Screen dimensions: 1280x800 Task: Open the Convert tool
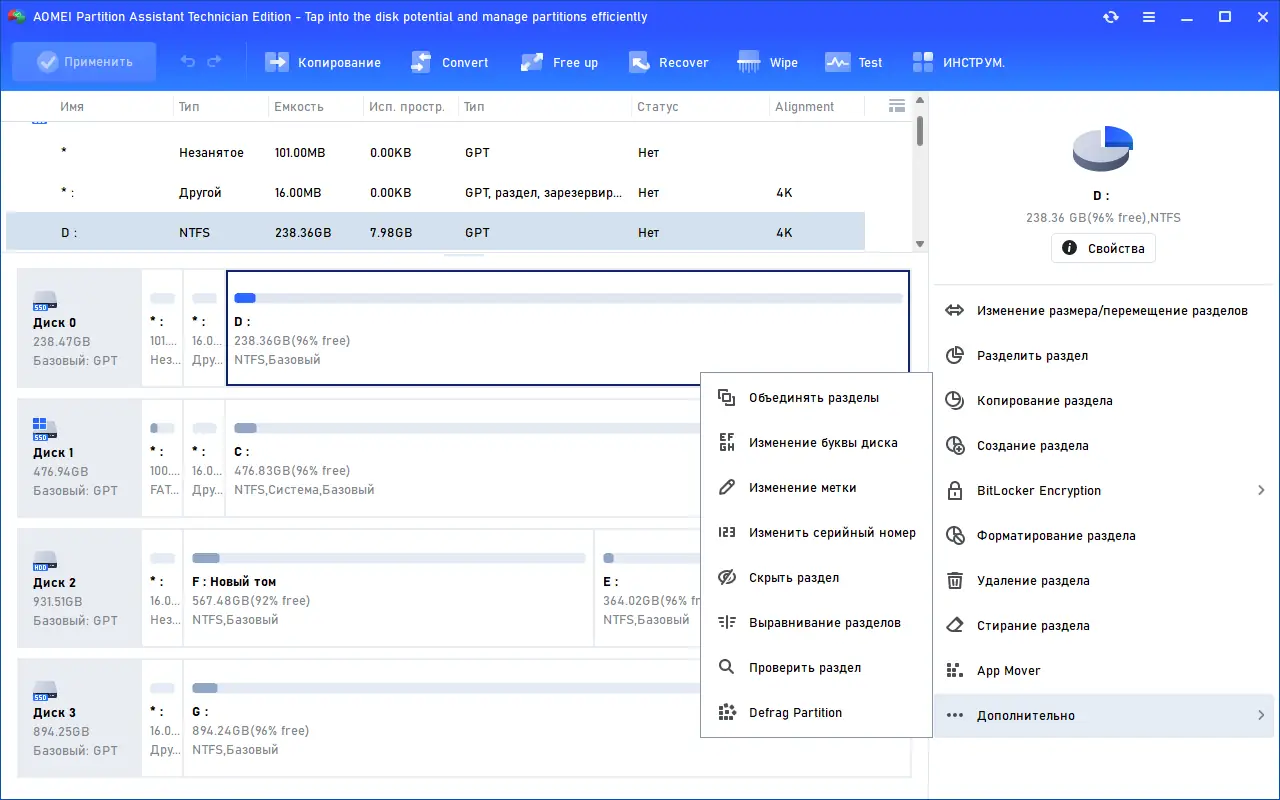pos(449,62)
